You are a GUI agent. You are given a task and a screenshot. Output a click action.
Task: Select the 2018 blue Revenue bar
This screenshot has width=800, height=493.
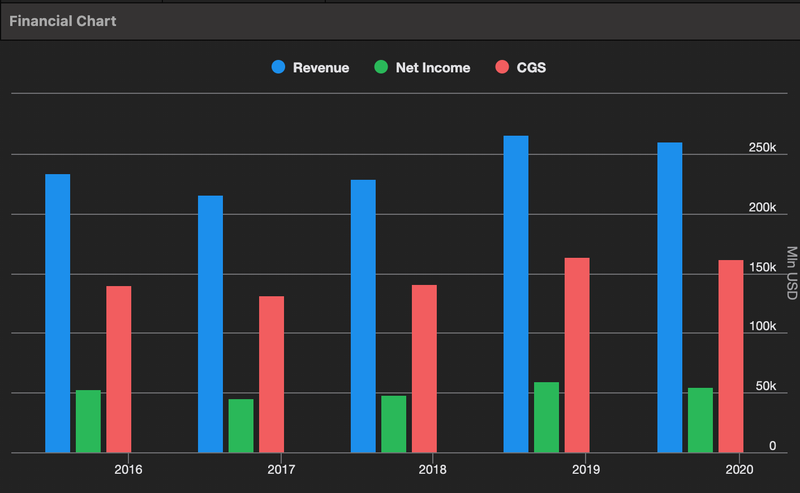pyautogui.click(x=363, y=316)
